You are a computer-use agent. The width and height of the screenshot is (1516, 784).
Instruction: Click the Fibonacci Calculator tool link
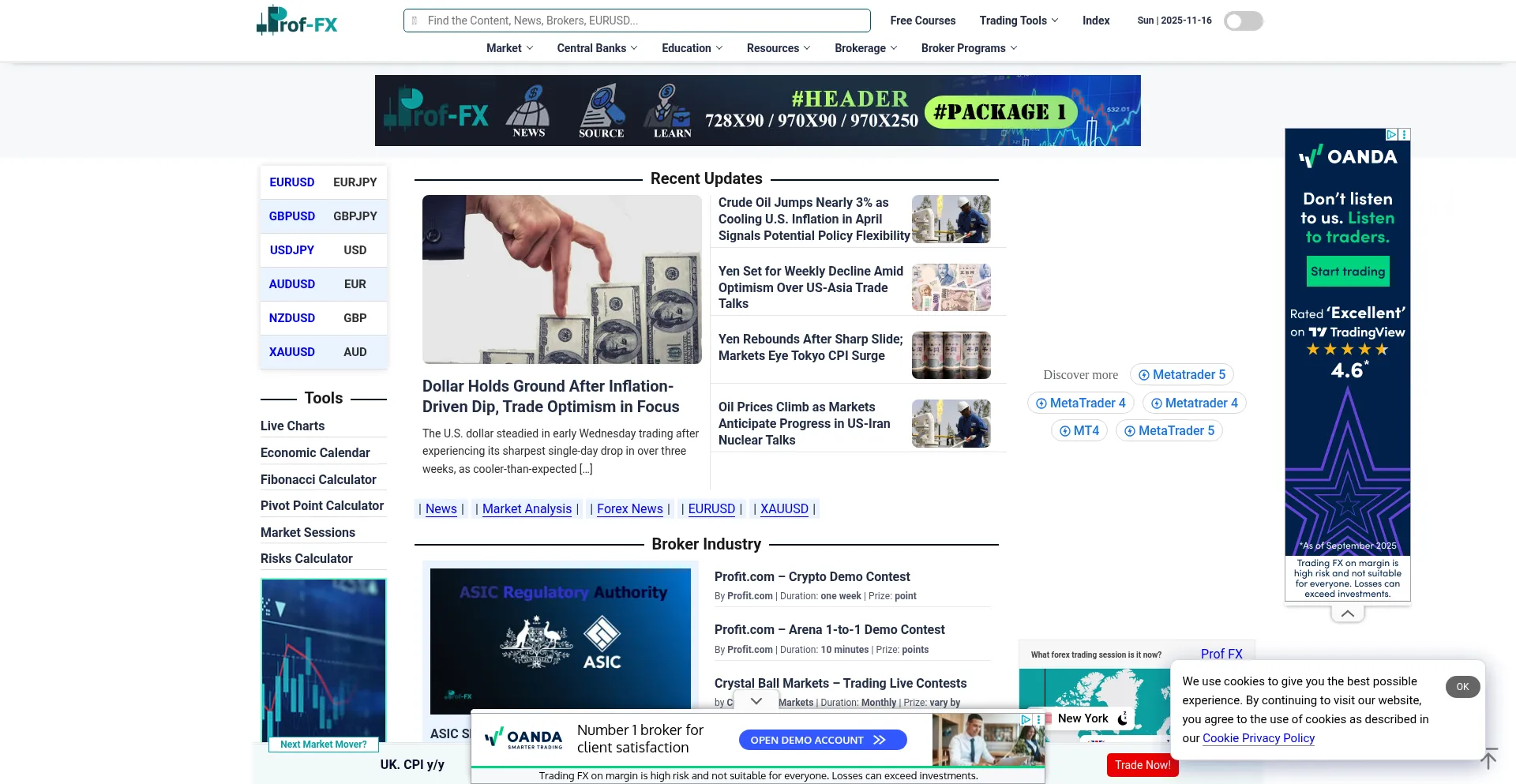(318, 479)
